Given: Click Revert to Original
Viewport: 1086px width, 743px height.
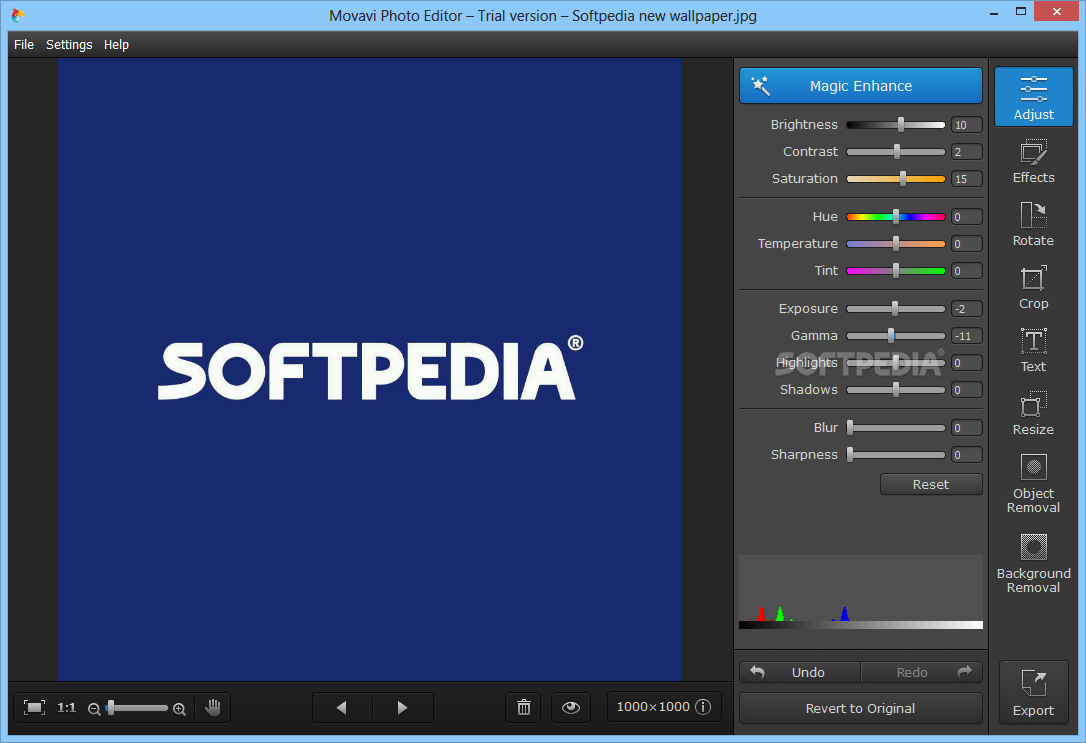Looking at the screenshot, I should click(x=861, y=708).
